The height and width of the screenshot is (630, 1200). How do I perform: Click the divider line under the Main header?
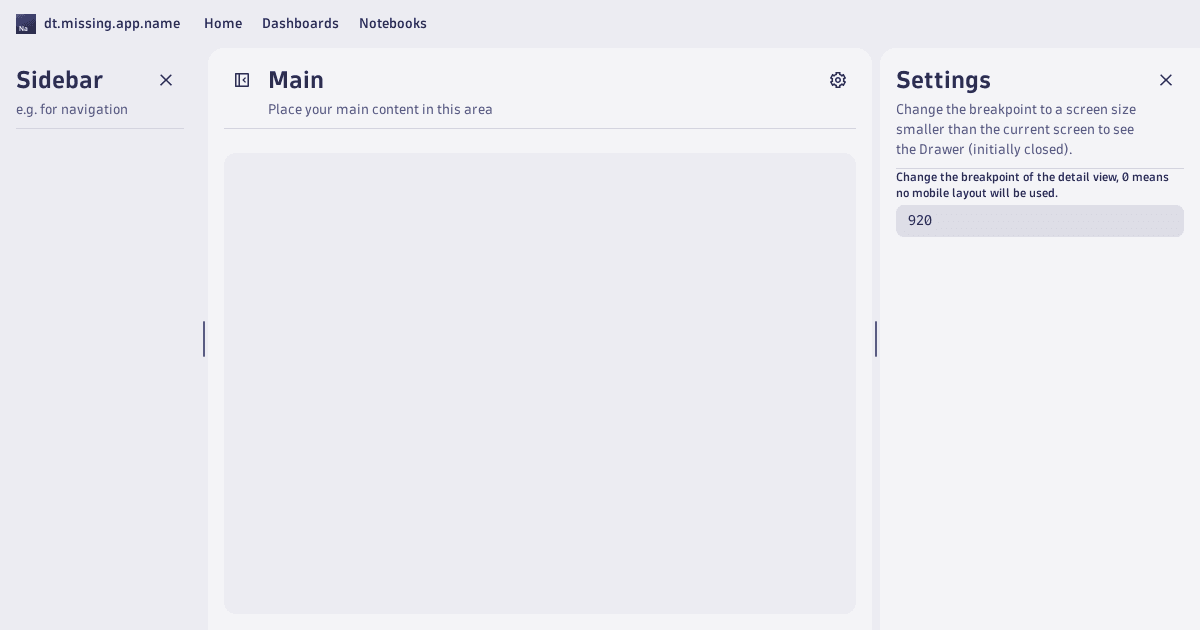(540, 128)
